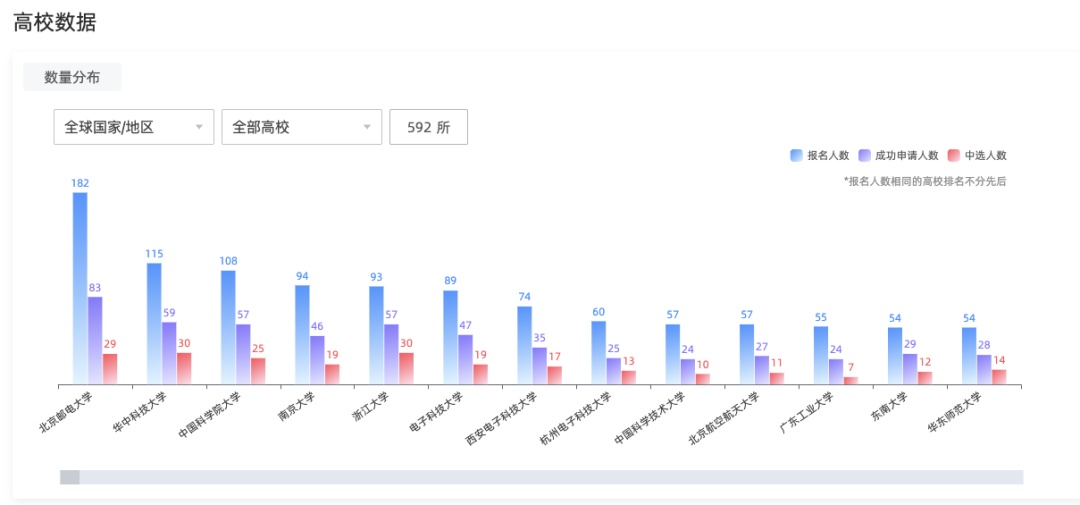The image size is (1080, 505).
Task: Click the purple 成功申请人数 legend icon
Action: click(x=864, y=156)
